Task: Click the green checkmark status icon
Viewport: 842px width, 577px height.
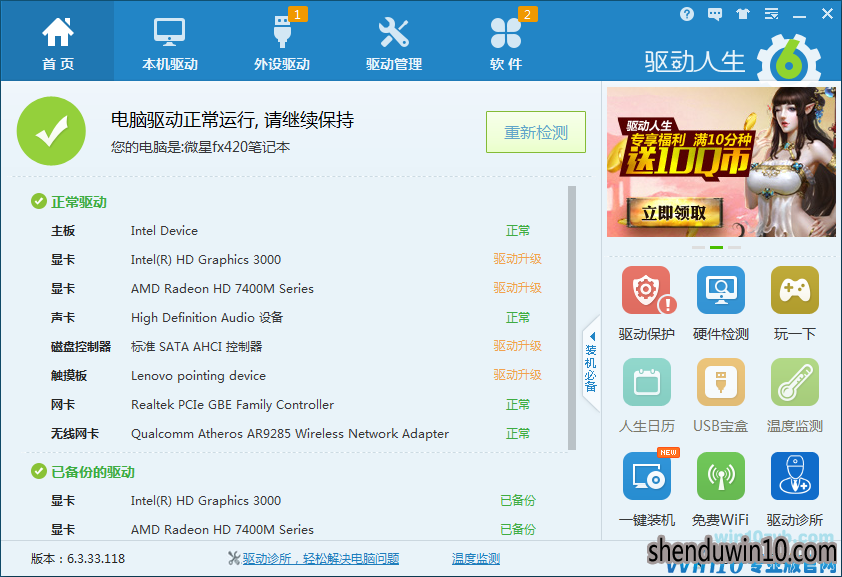Action: click(x=51, y=131)
